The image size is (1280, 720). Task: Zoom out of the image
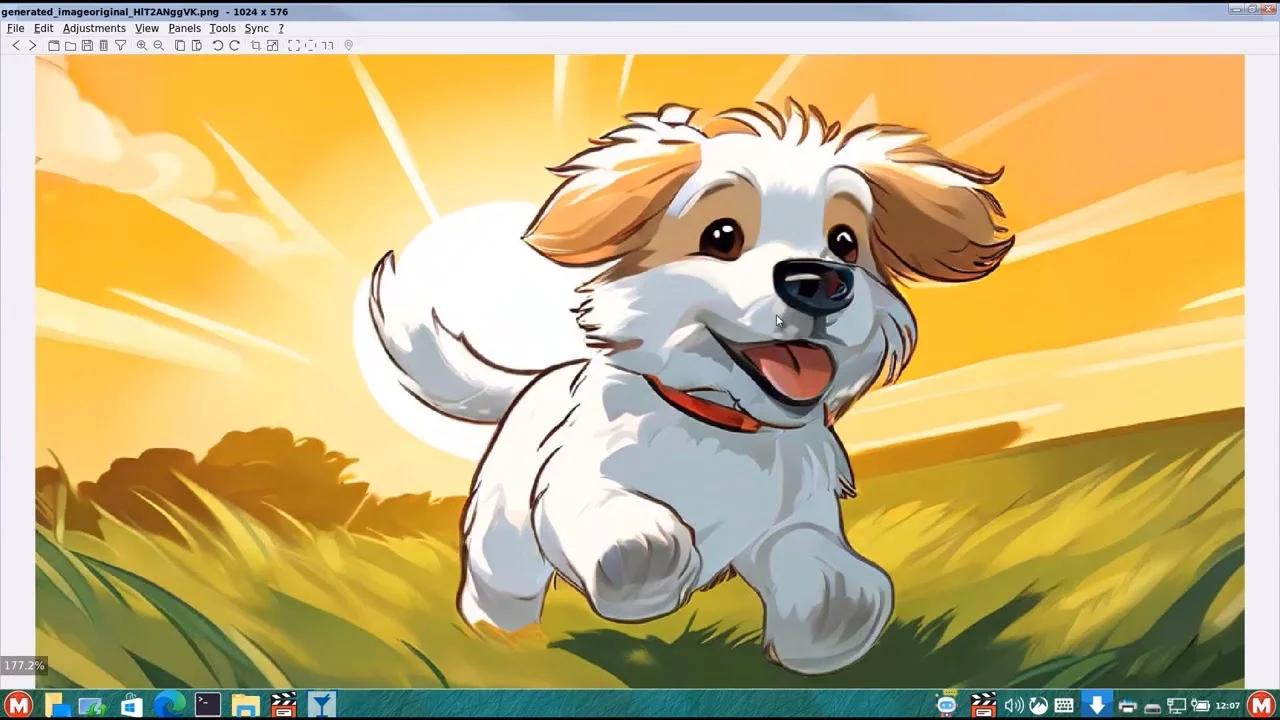click(x=158, y=45)
